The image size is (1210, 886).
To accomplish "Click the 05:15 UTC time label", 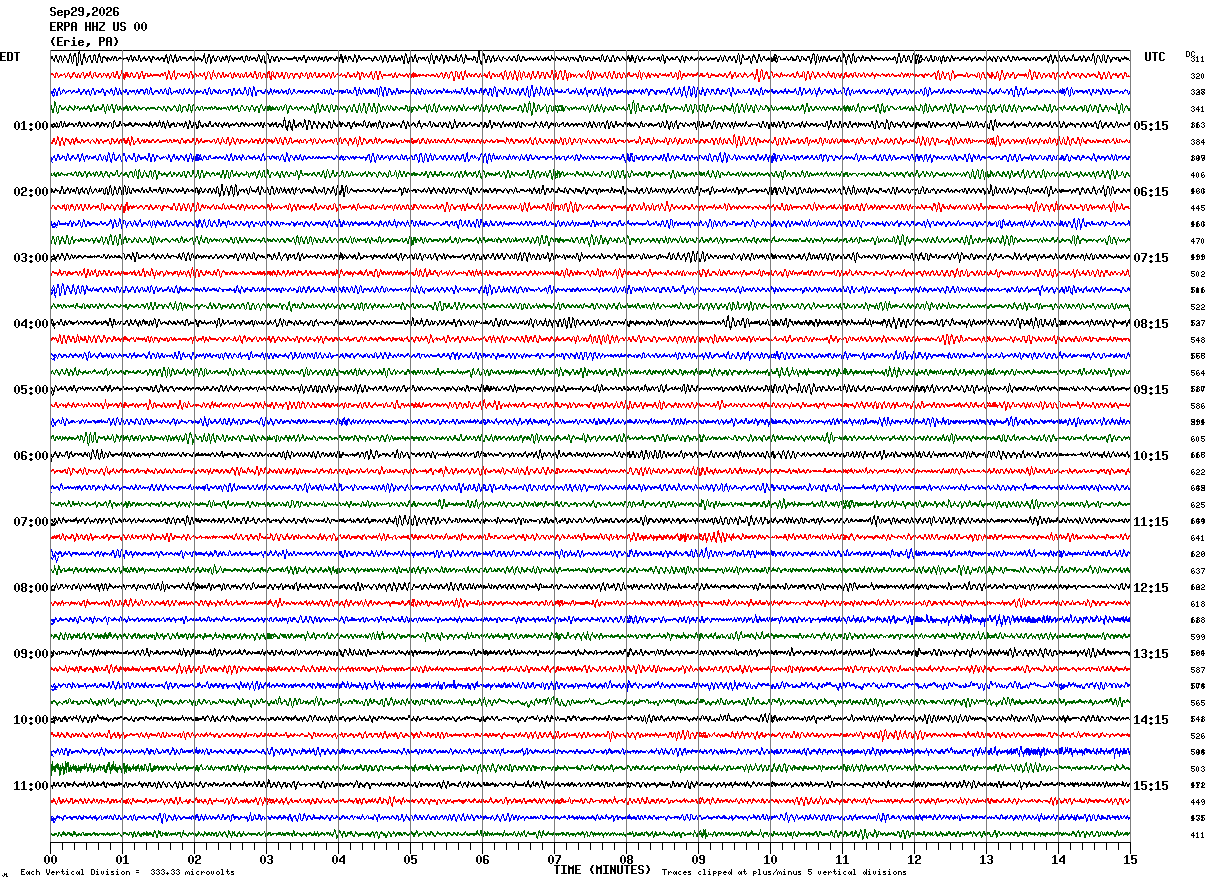I will pos(1151,126).
